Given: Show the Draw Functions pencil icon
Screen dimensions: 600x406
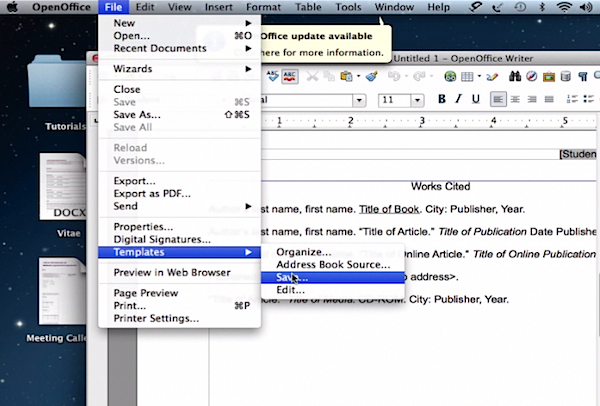Looking at the screenshot, I should pyautogui.click(x=492, y=77).
